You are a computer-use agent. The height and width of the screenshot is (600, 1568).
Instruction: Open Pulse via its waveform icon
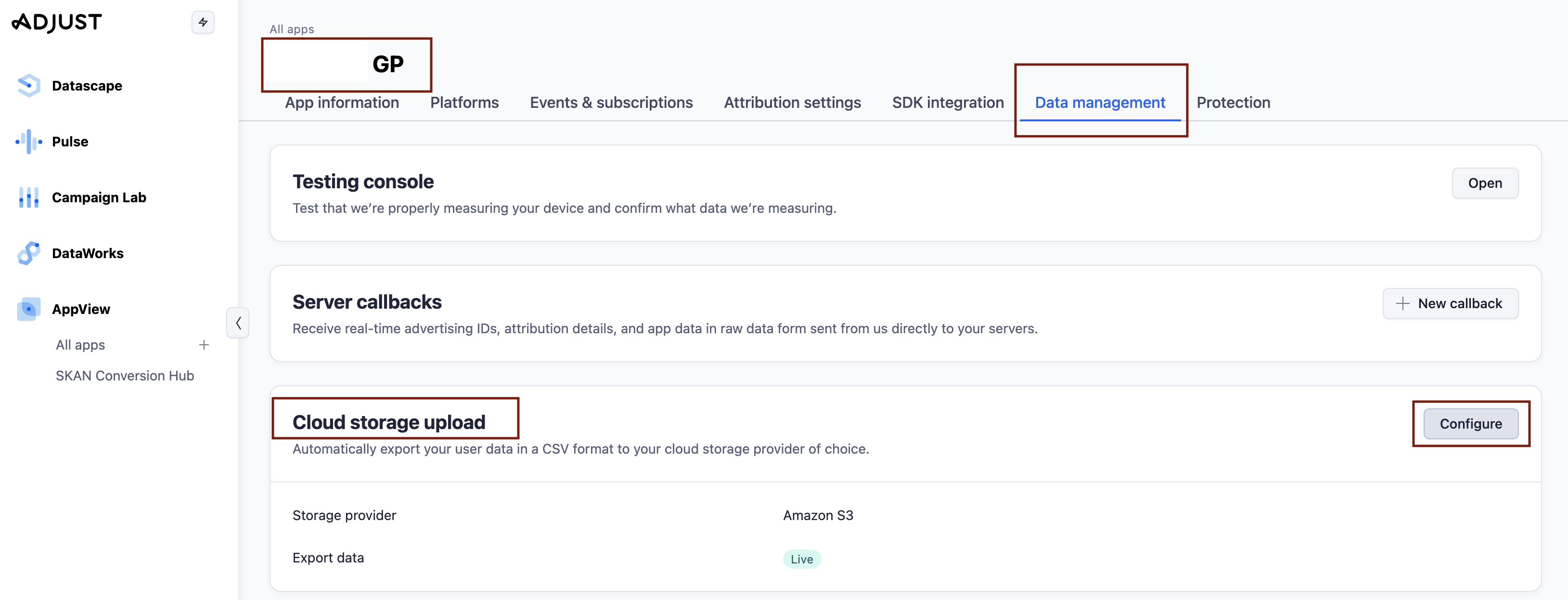28,142
